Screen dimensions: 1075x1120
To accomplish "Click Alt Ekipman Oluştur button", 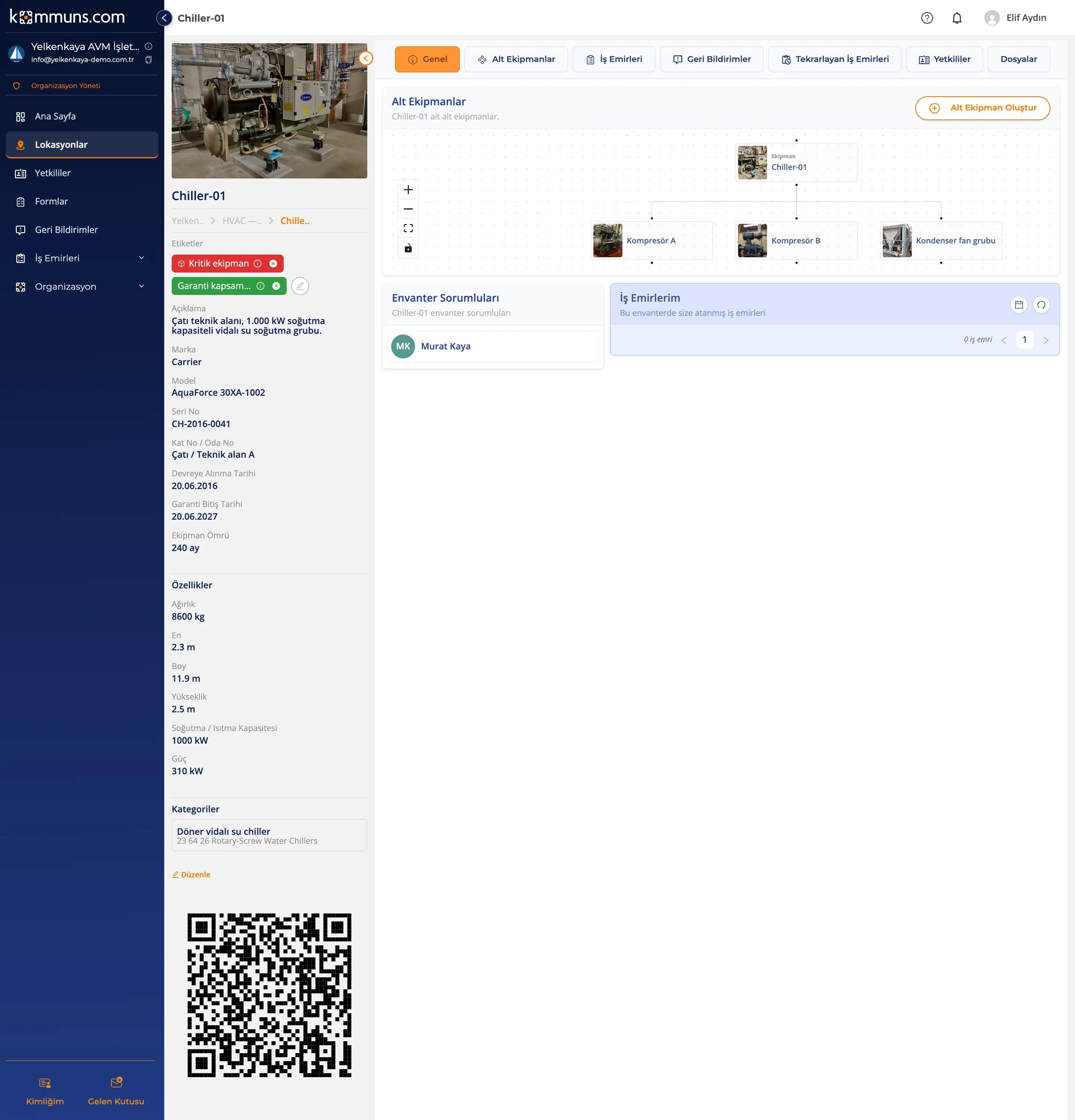I will click(982, 108).
